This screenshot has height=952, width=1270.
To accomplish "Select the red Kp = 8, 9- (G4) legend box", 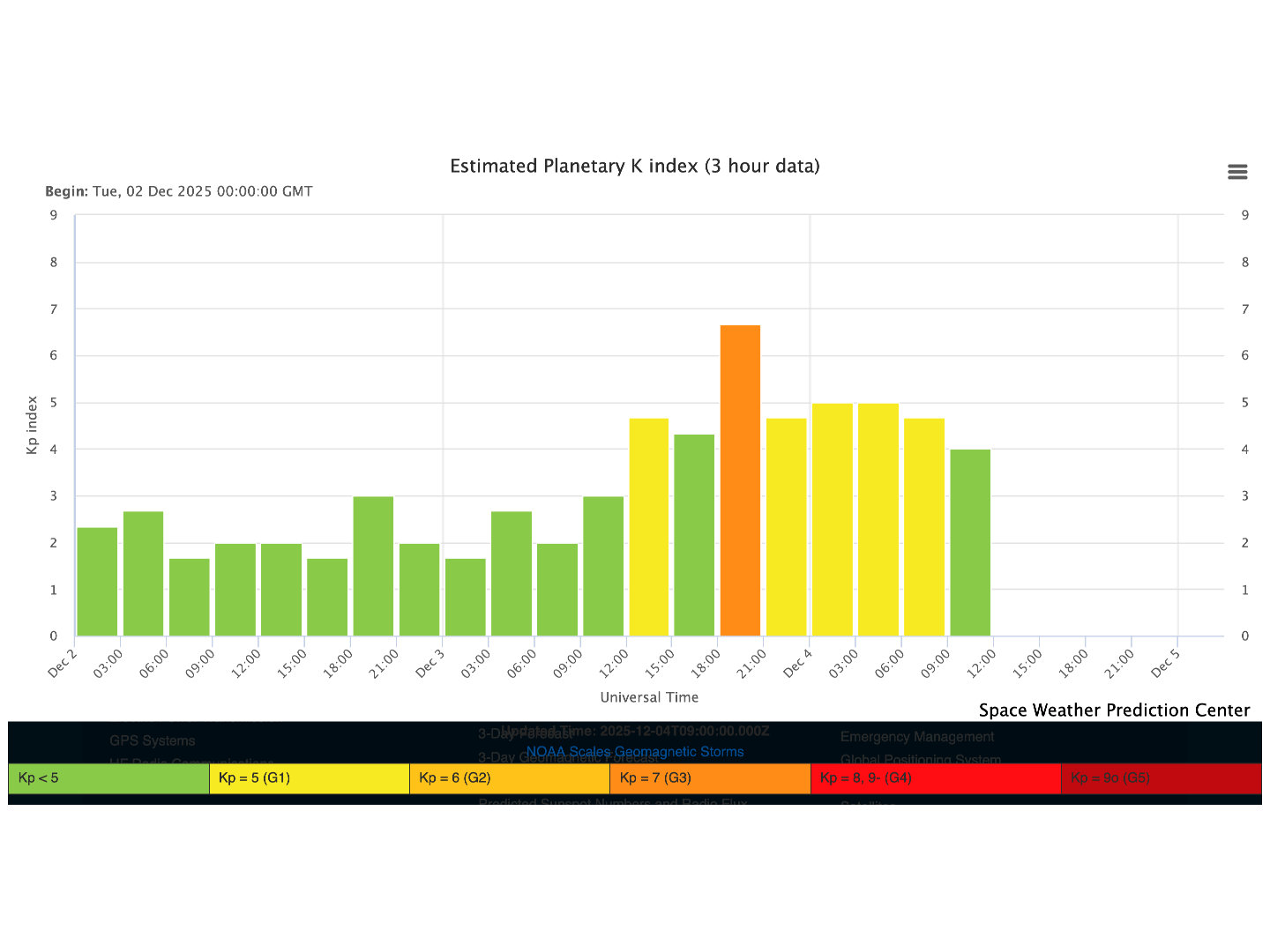I will [x=935, y=778].
